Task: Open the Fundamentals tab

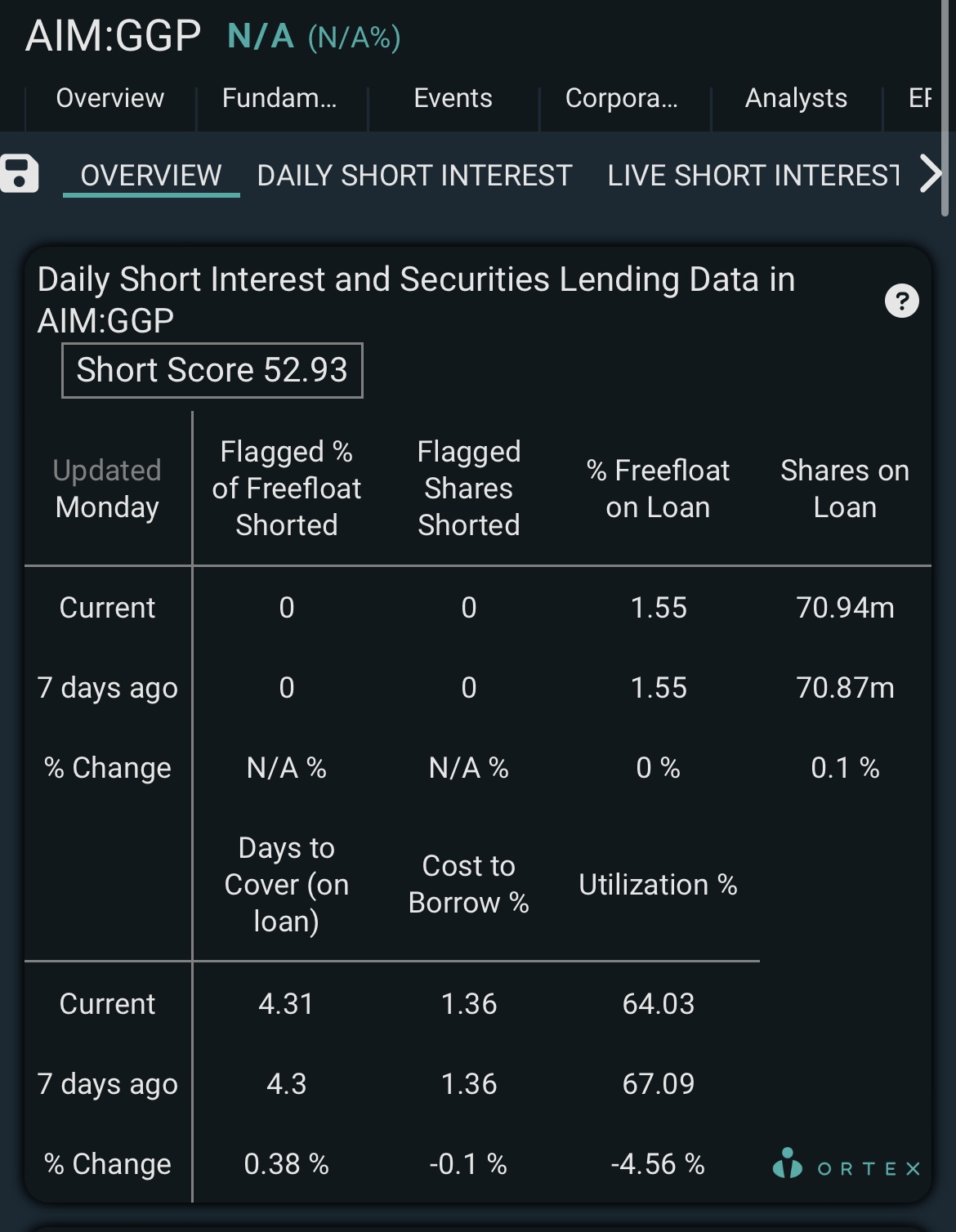Action: pyautogui.click(x=279, y=98)
